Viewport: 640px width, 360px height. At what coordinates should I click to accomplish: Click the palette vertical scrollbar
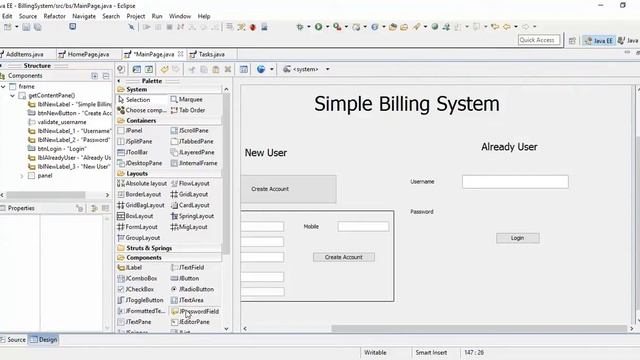click(x=226, y=173)
